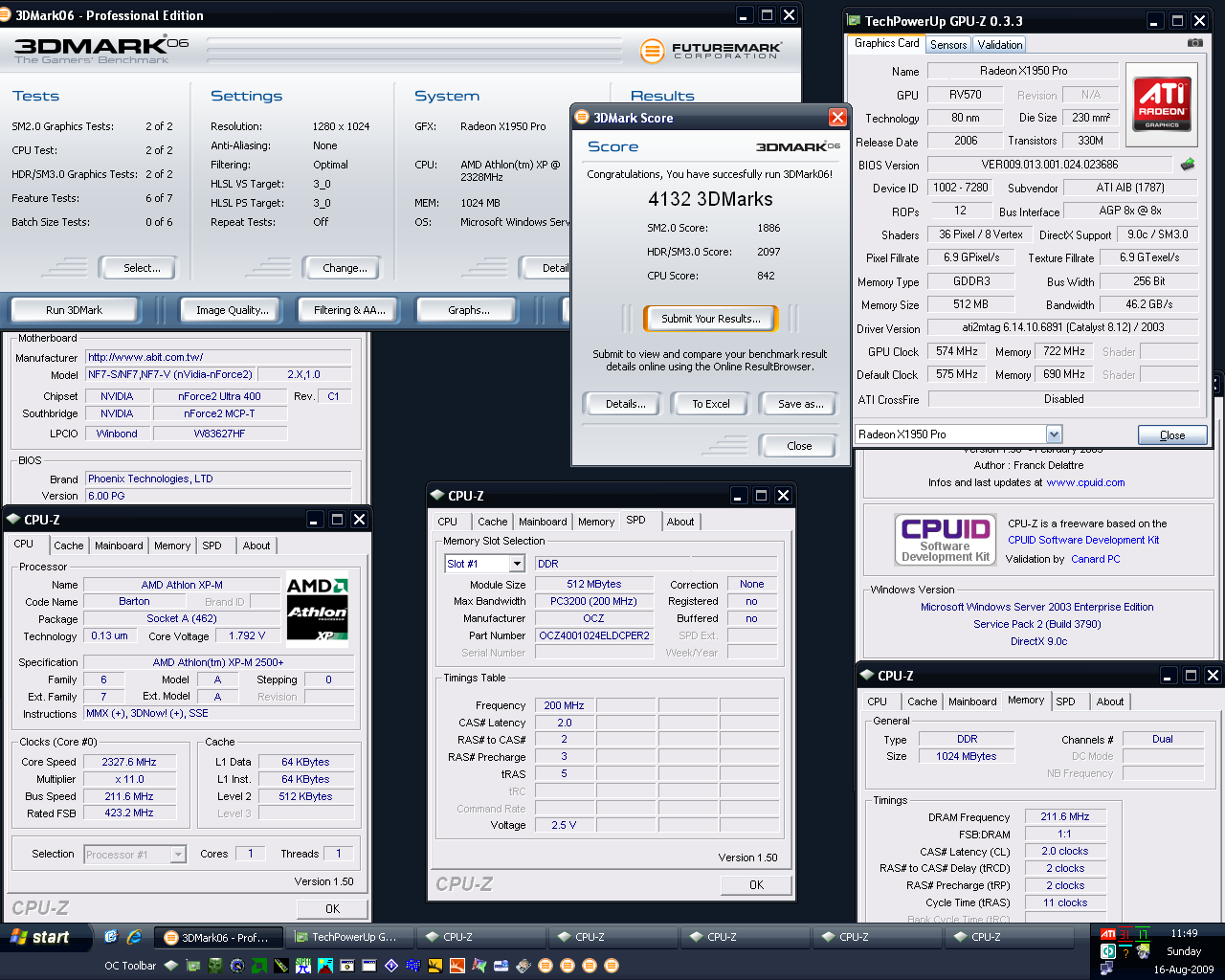The width and height of the screenshot is (1225, 980).
Task: Open the GPU-Z graphics card selector dropdown
Action: (x=1054, y=434)
